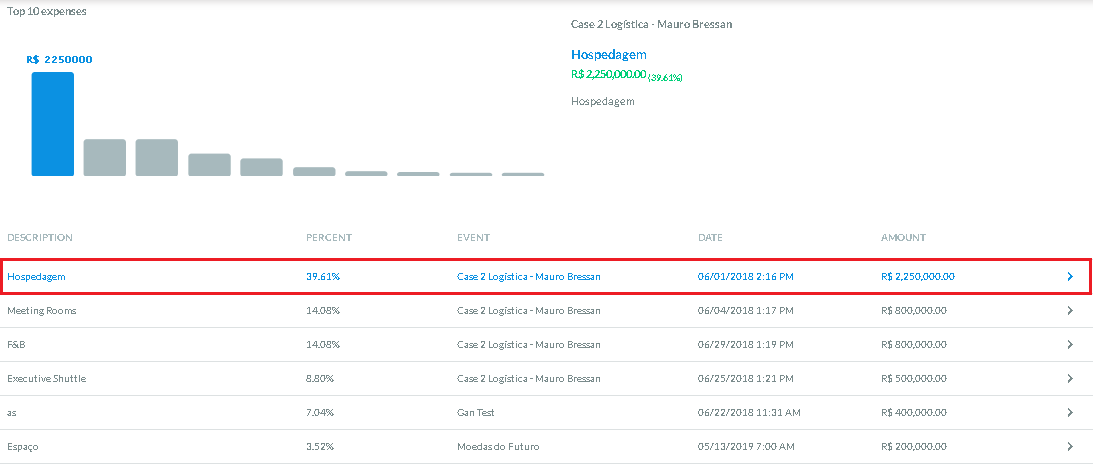
Task: Click 06/04/2018 1:17 PM date cell
Action: 745,311
